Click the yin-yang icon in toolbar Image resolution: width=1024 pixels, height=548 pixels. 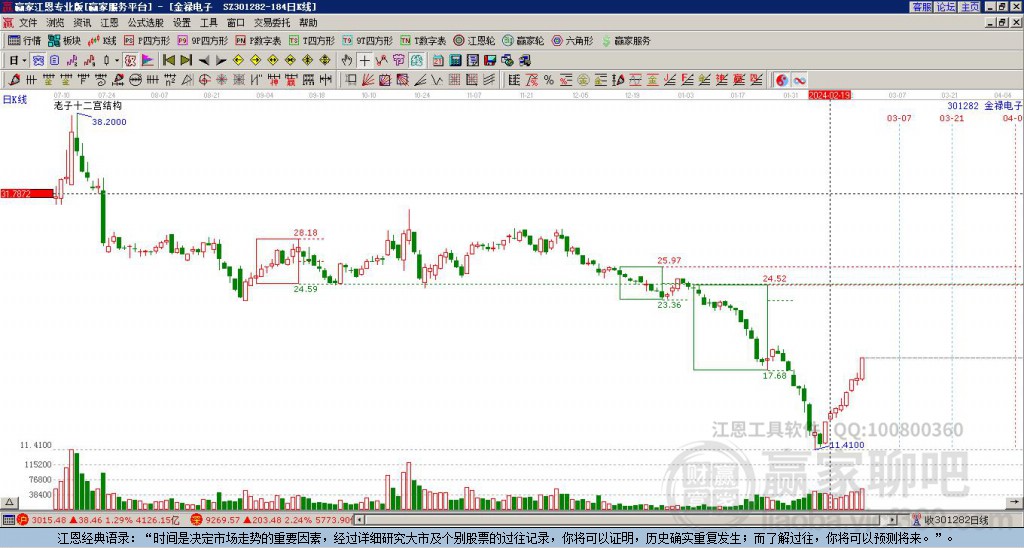pos(782,80)
